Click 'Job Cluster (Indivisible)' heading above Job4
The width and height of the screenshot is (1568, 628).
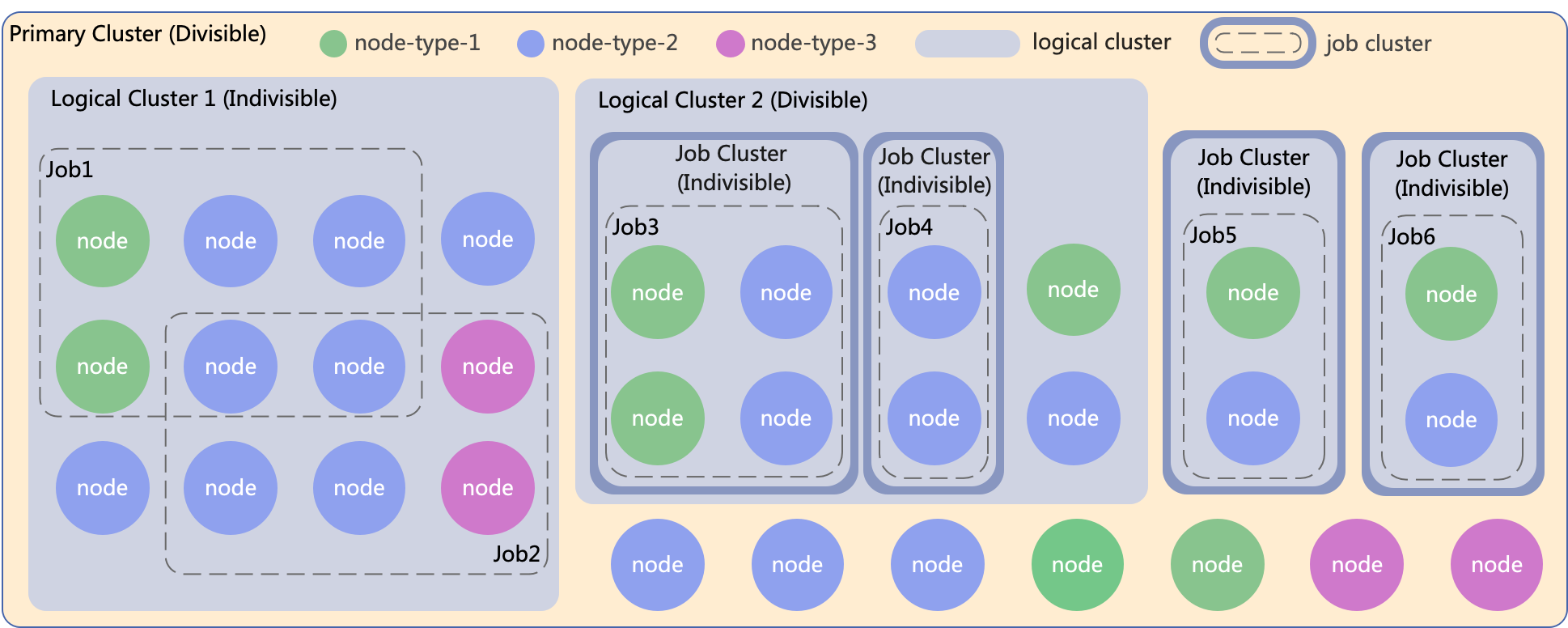click(x=934, y=171)
